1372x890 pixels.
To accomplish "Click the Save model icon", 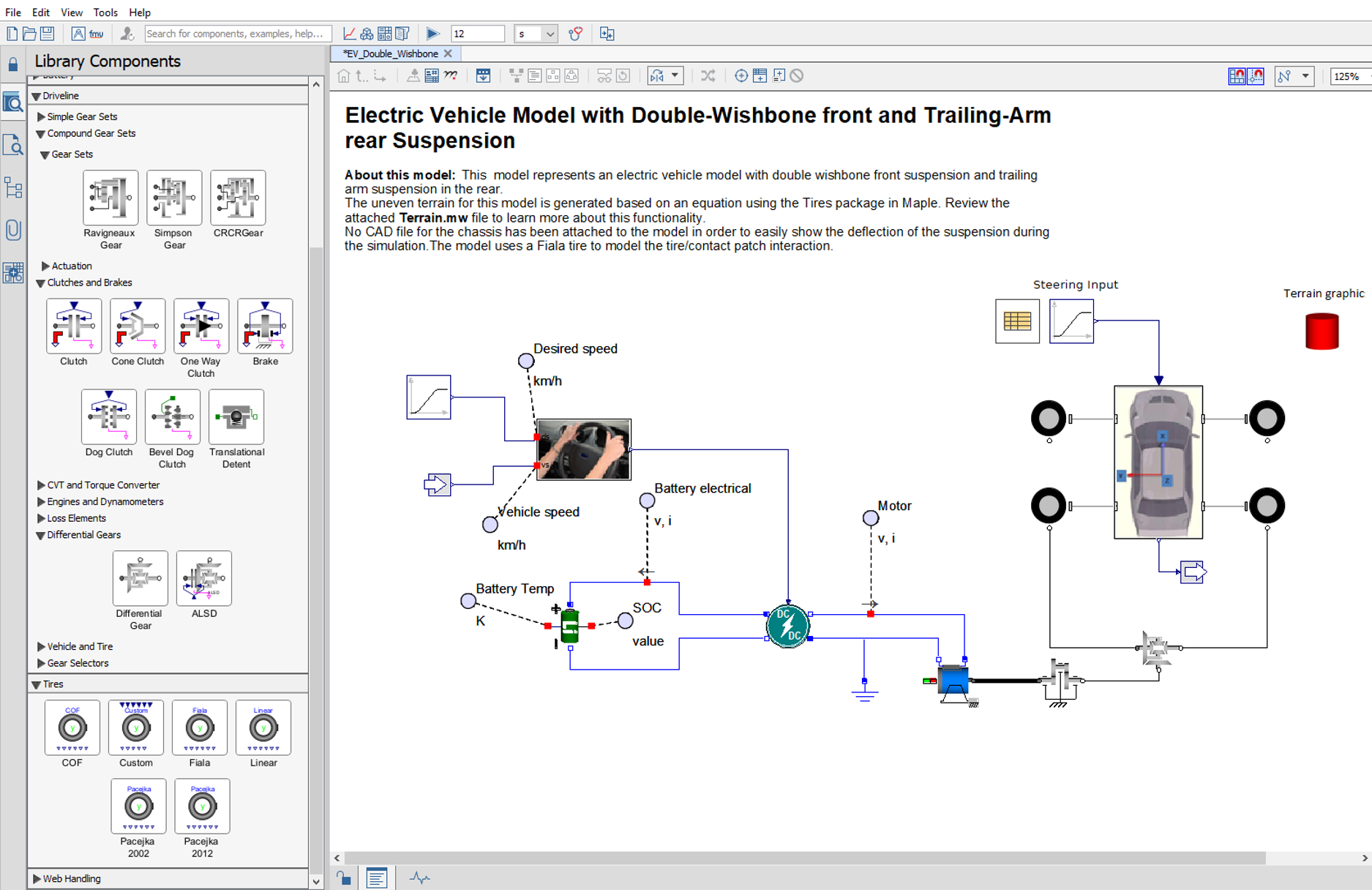I will (x=48, y=34).
